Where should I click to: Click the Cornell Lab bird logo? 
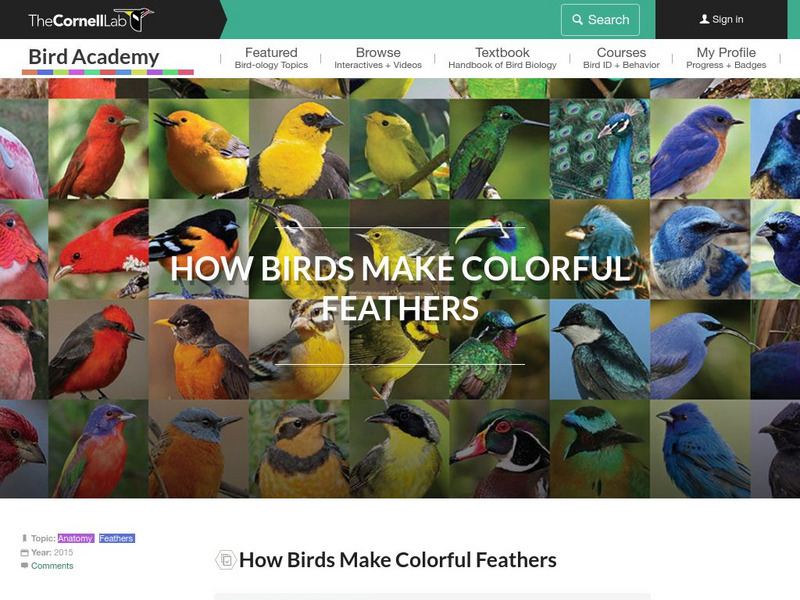(x=140, y=19)
